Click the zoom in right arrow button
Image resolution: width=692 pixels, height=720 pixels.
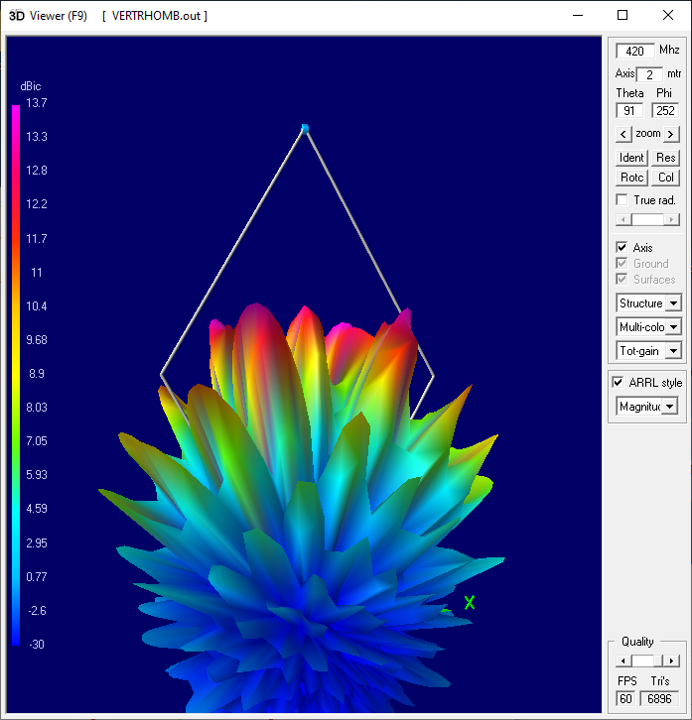pyautogui.click(x=671, y=134)
